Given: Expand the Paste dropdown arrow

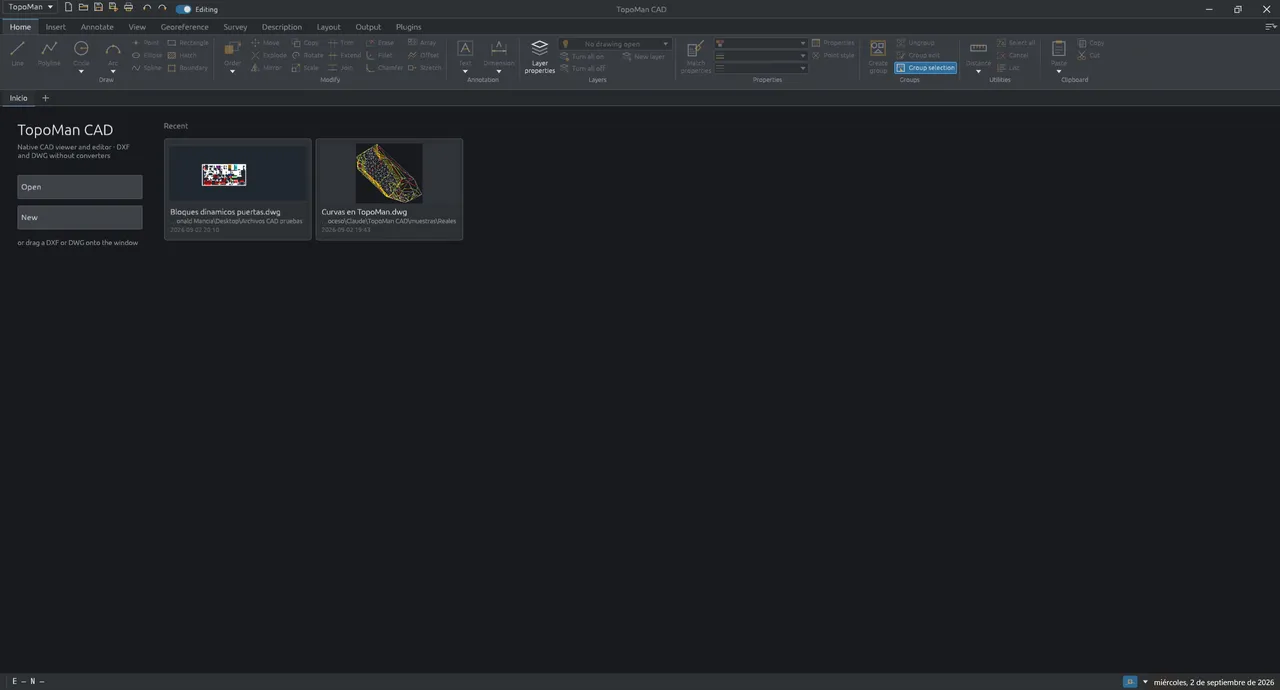Looking at the screenshot, I should pos(1059,71).
